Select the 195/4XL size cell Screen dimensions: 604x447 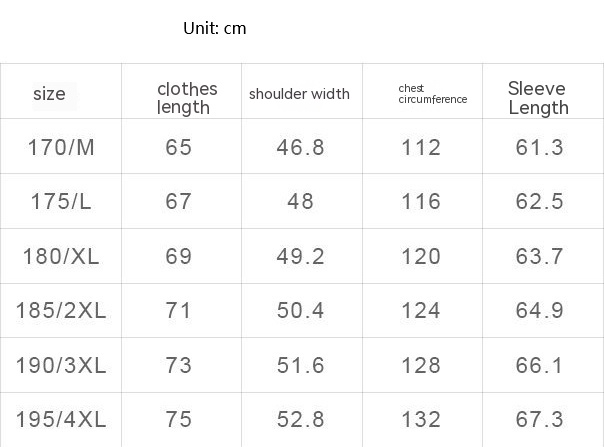[61, 419]
